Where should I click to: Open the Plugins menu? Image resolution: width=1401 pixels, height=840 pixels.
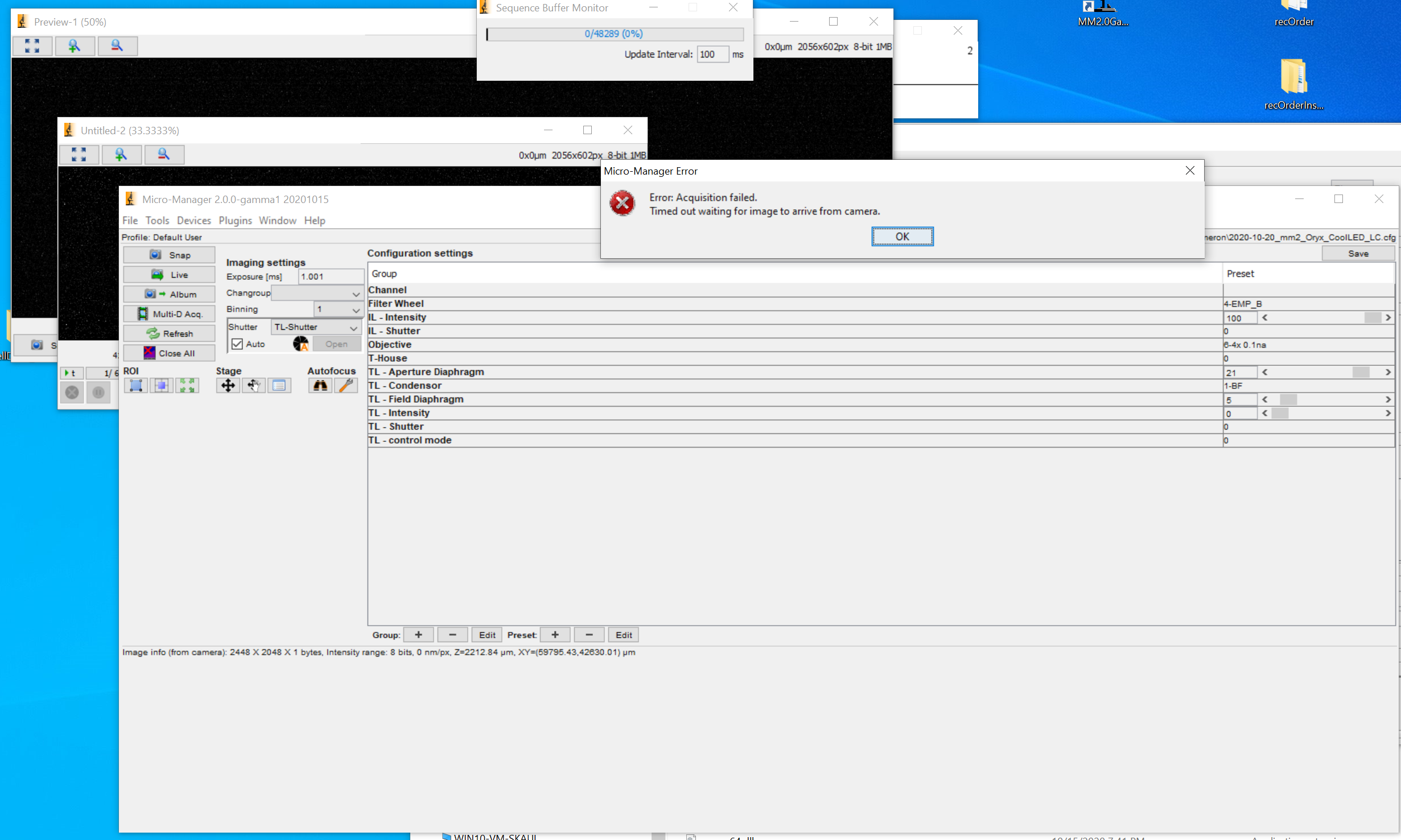[235, 220]
